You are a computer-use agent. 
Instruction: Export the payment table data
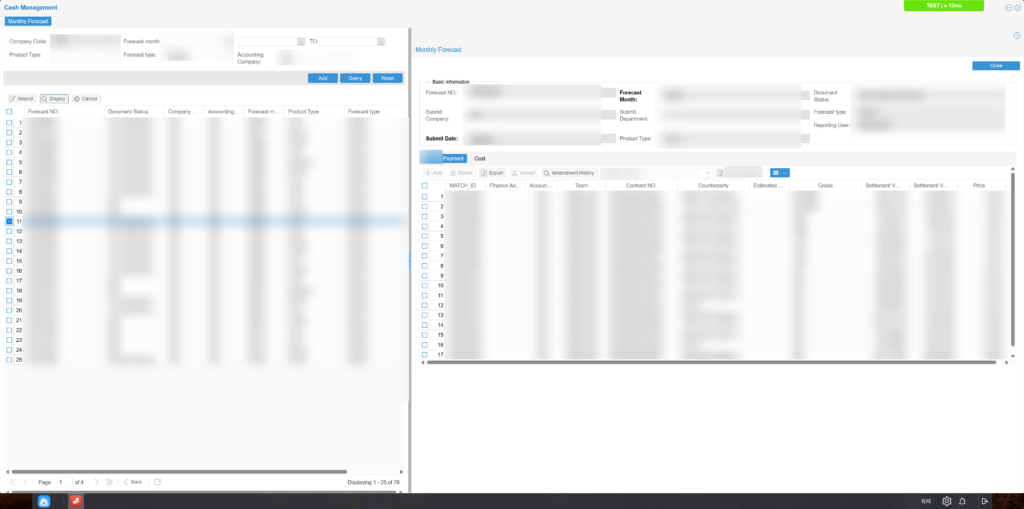[x=492, y=173]
